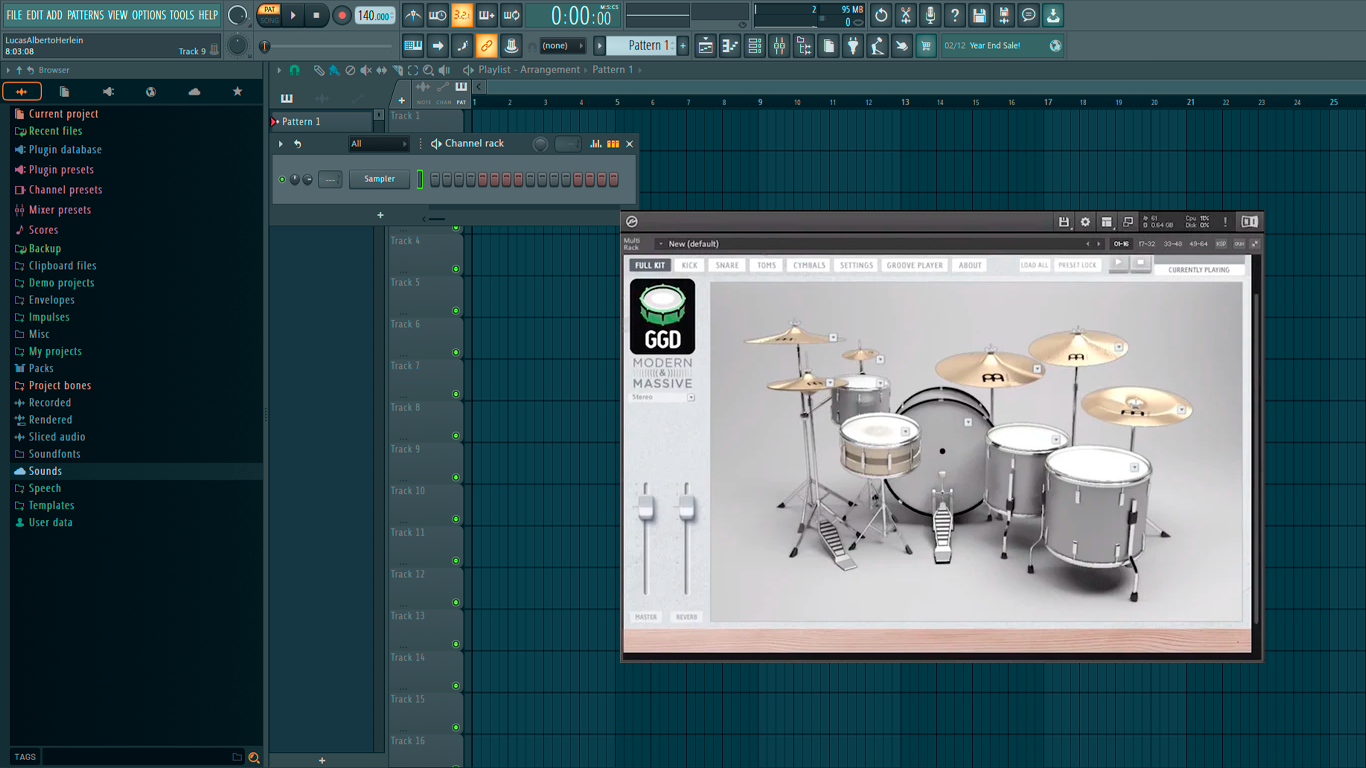Select the playlist paint brush tool
The image size is (1366, 768).
click(x=334, y=70)
